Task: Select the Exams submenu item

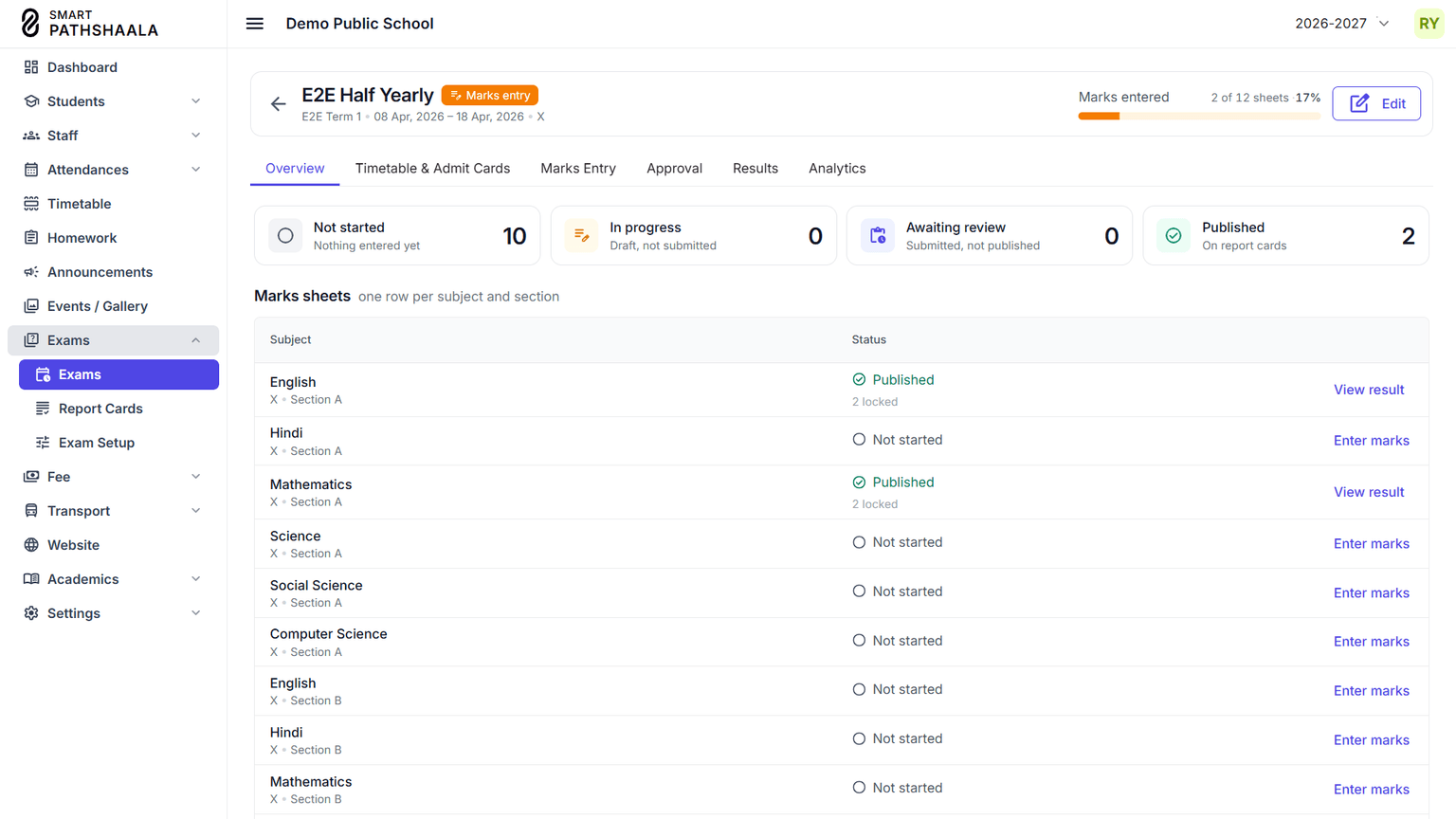Action: pyautogui.click(x=118, y=374)
